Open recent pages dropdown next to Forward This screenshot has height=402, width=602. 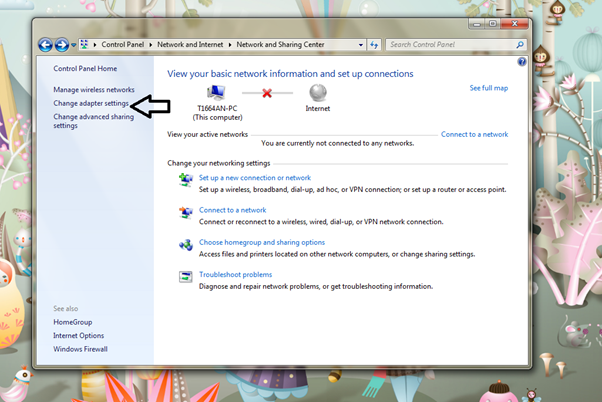pos(73,45)
